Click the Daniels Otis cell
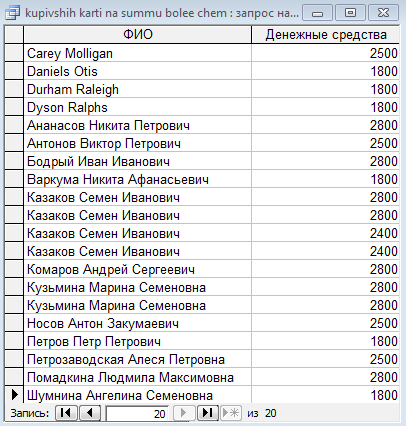This screenshot has height=426, width=406. point(137,71)
